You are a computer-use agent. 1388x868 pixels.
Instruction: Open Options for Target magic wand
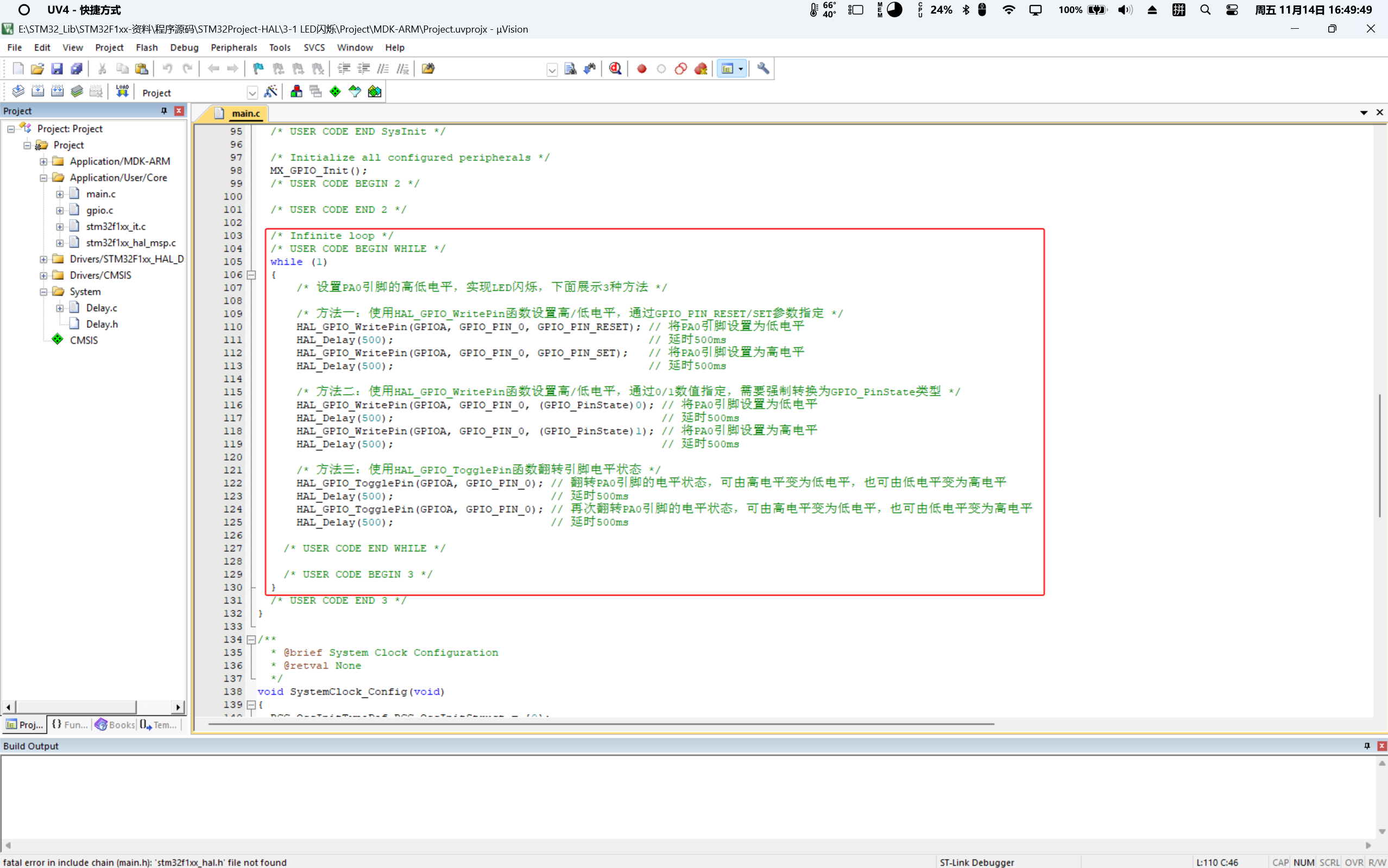coord(270,92)
